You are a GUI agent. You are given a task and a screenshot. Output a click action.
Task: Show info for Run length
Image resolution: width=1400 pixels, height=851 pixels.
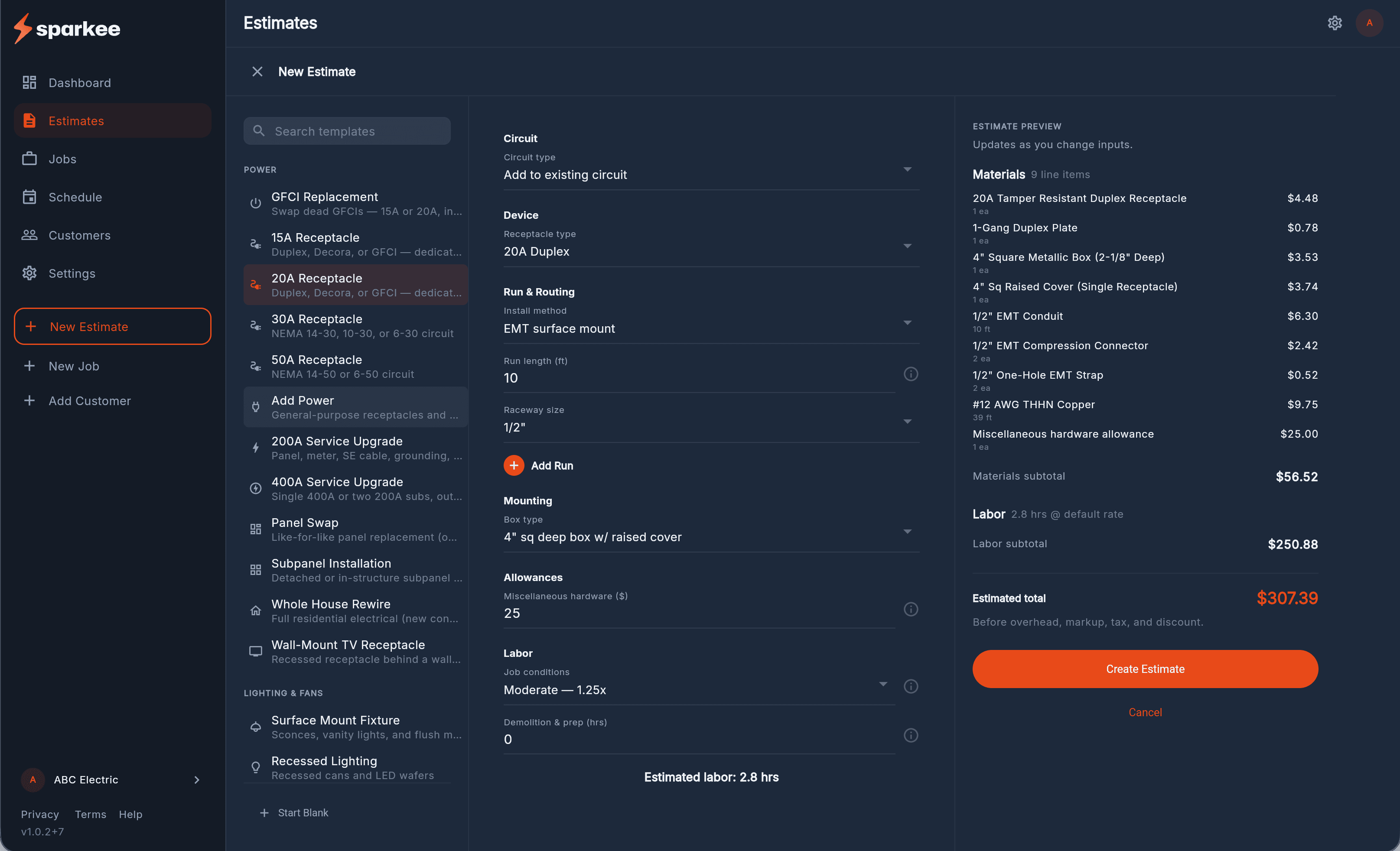coord(911,374)
